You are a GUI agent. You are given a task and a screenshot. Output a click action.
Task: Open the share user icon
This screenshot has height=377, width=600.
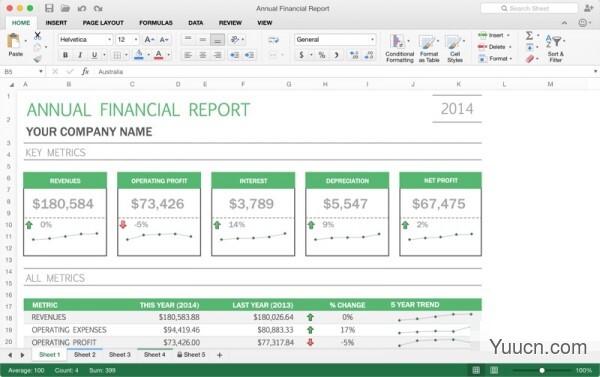pyautogui.click(x=589, y=8)
